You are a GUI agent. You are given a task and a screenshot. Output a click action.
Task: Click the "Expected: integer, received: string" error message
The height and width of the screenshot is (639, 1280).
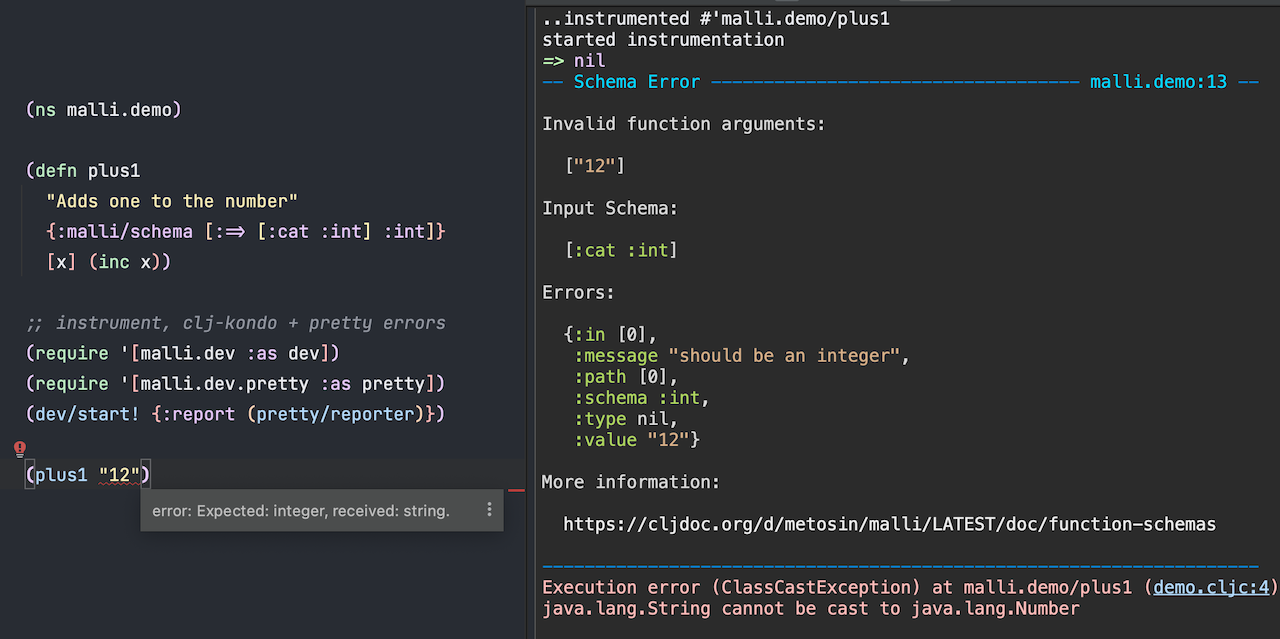[301, 511]
